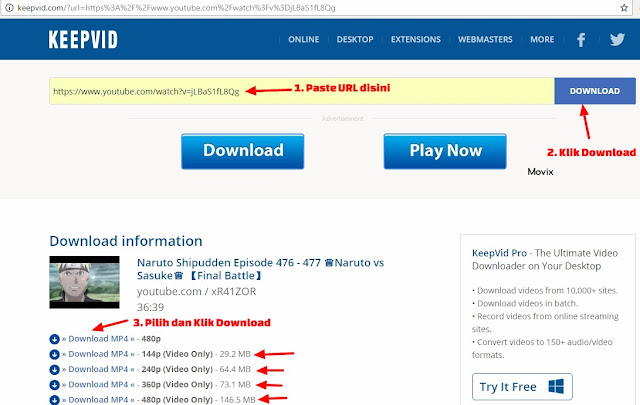The image size is (640, 405).
Task: Open the ONLINE menu item
Action: click(x=304, y=40)
